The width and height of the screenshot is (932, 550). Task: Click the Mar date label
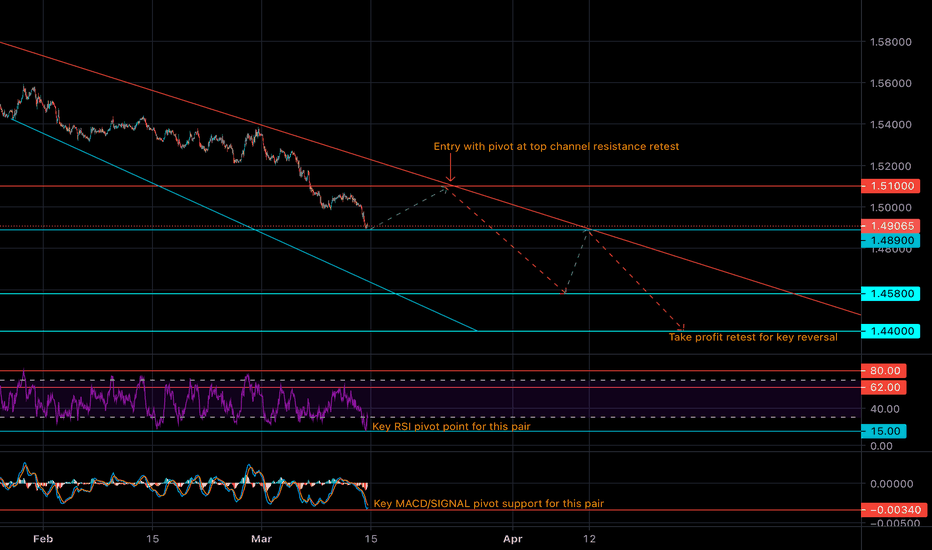[x=262, y=539]
